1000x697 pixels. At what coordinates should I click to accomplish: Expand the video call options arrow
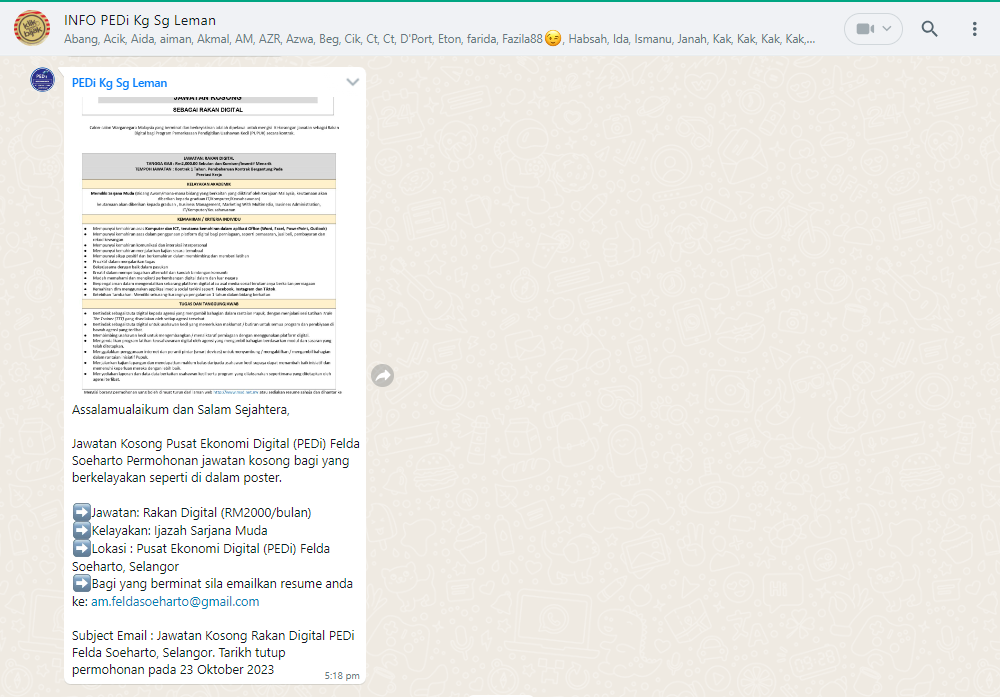[x=886, y=29]
